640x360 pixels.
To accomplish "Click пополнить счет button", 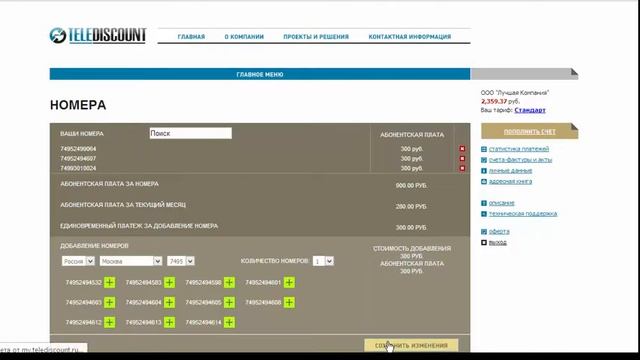I will pyautogui.click(x=529, y=131).
